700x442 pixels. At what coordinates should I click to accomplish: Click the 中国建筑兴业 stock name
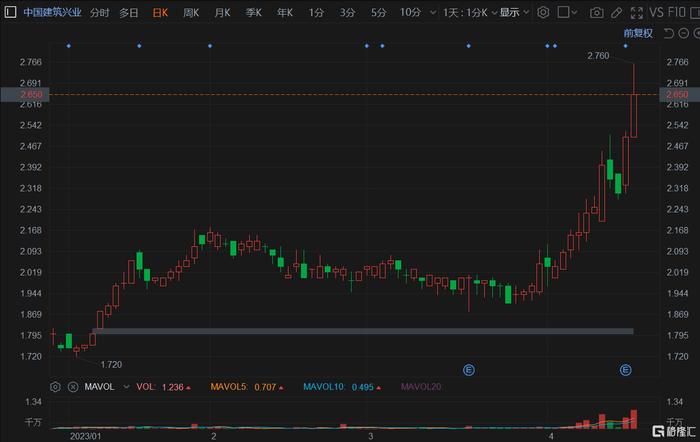point(52,12)
